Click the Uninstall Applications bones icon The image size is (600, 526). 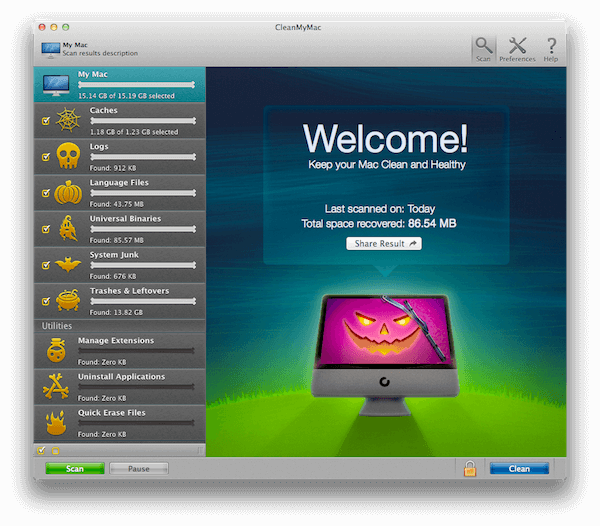pos(56,386)
